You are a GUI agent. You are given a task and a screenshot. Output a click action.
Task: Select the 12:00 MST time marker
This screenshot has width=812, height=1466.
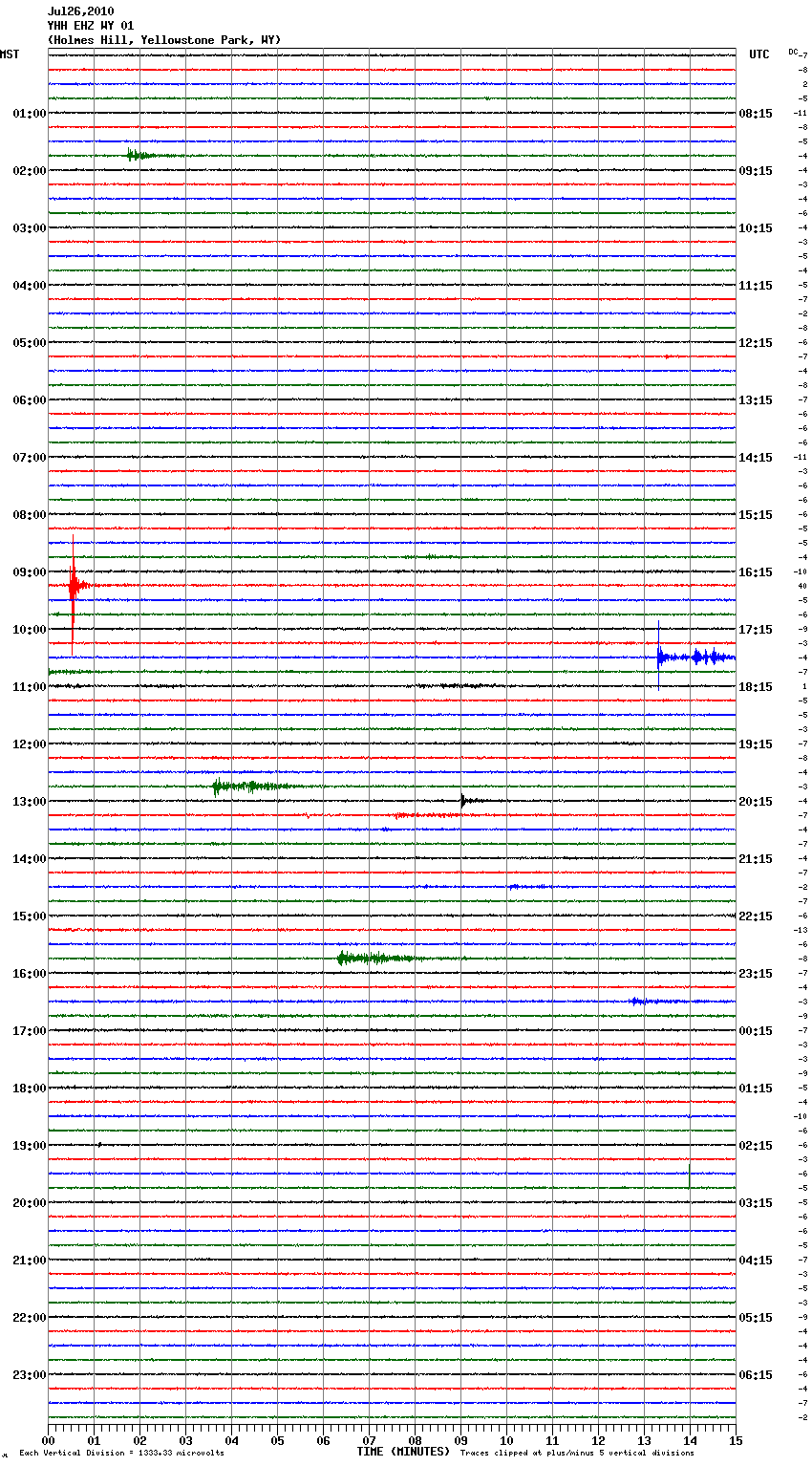coord(29,744)
